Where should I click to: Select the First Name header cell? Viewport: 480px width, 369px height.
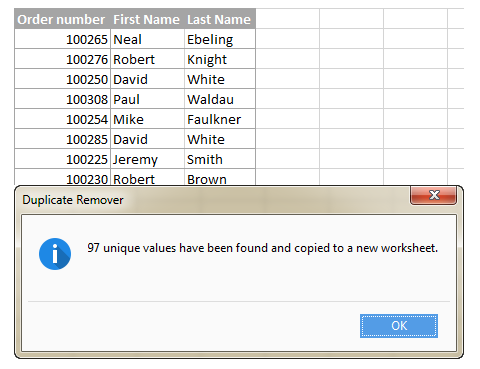[147, 19]
